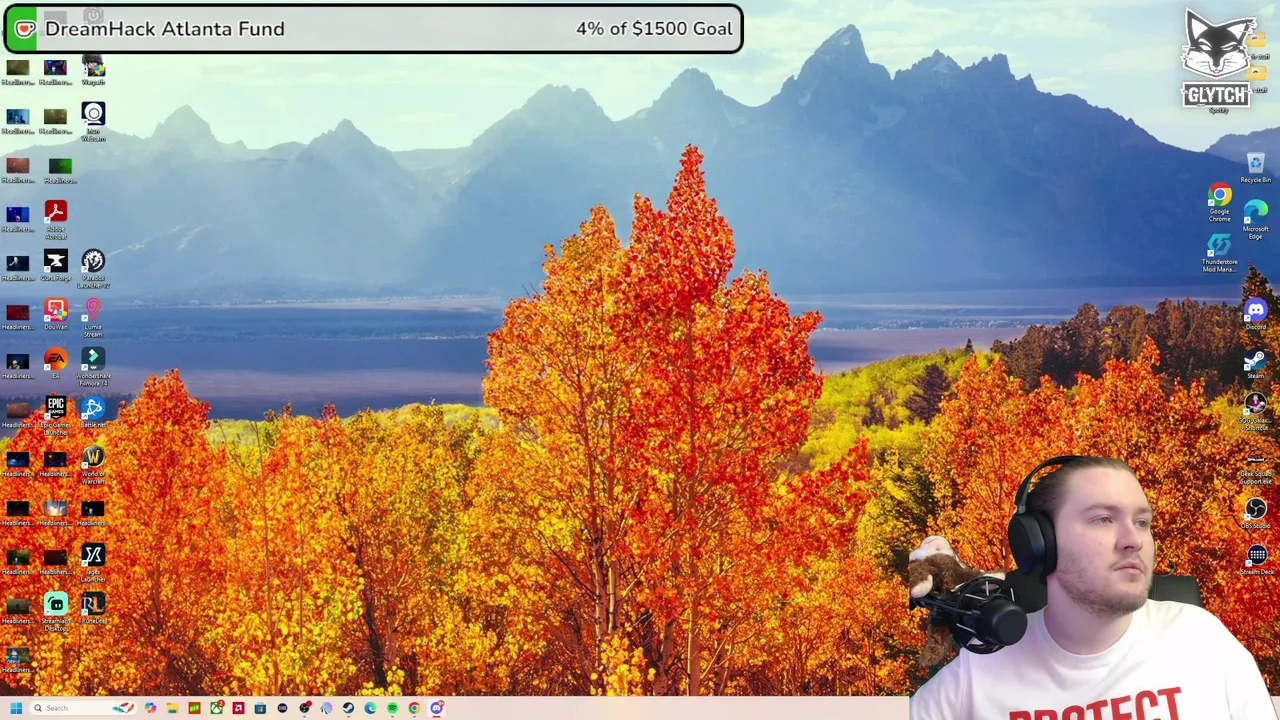The width and height of the screenshot is (1280, 720).
Task: Open Geek Squad Support.exe shortcut
Action: [1256, 470]
